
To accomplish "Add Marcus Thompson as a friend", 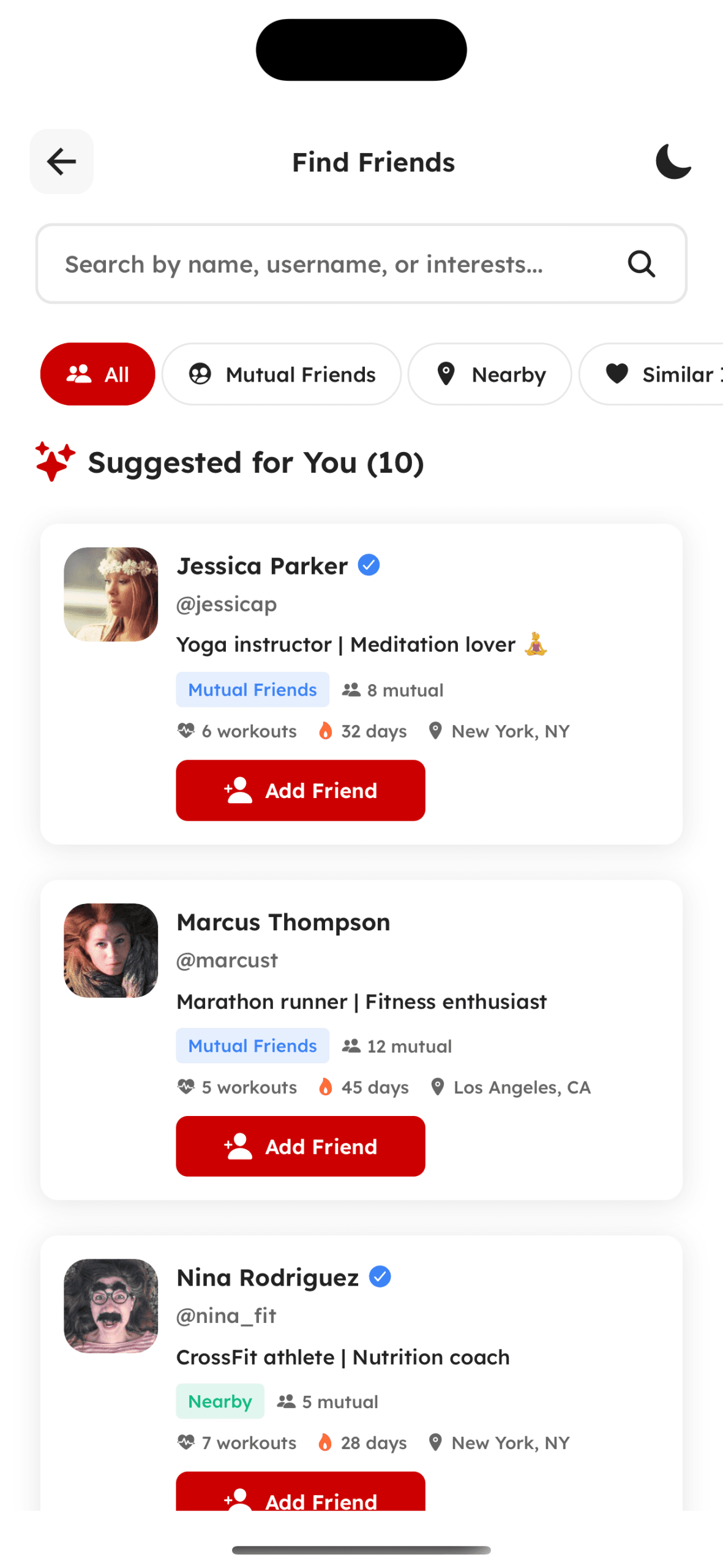I will click(x=301, y=1146).
